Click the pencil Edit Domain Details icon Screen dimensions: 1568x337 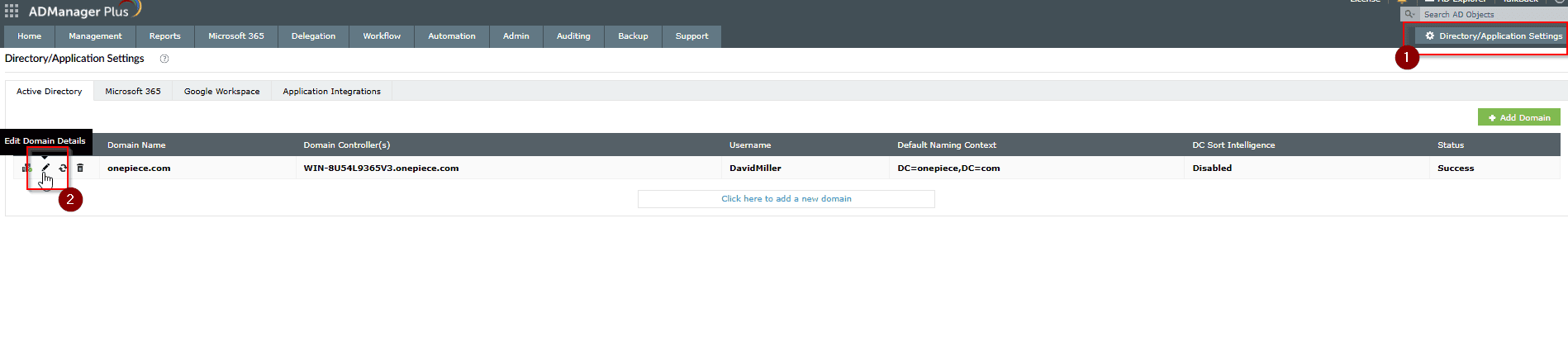click(x=45, y=168)
